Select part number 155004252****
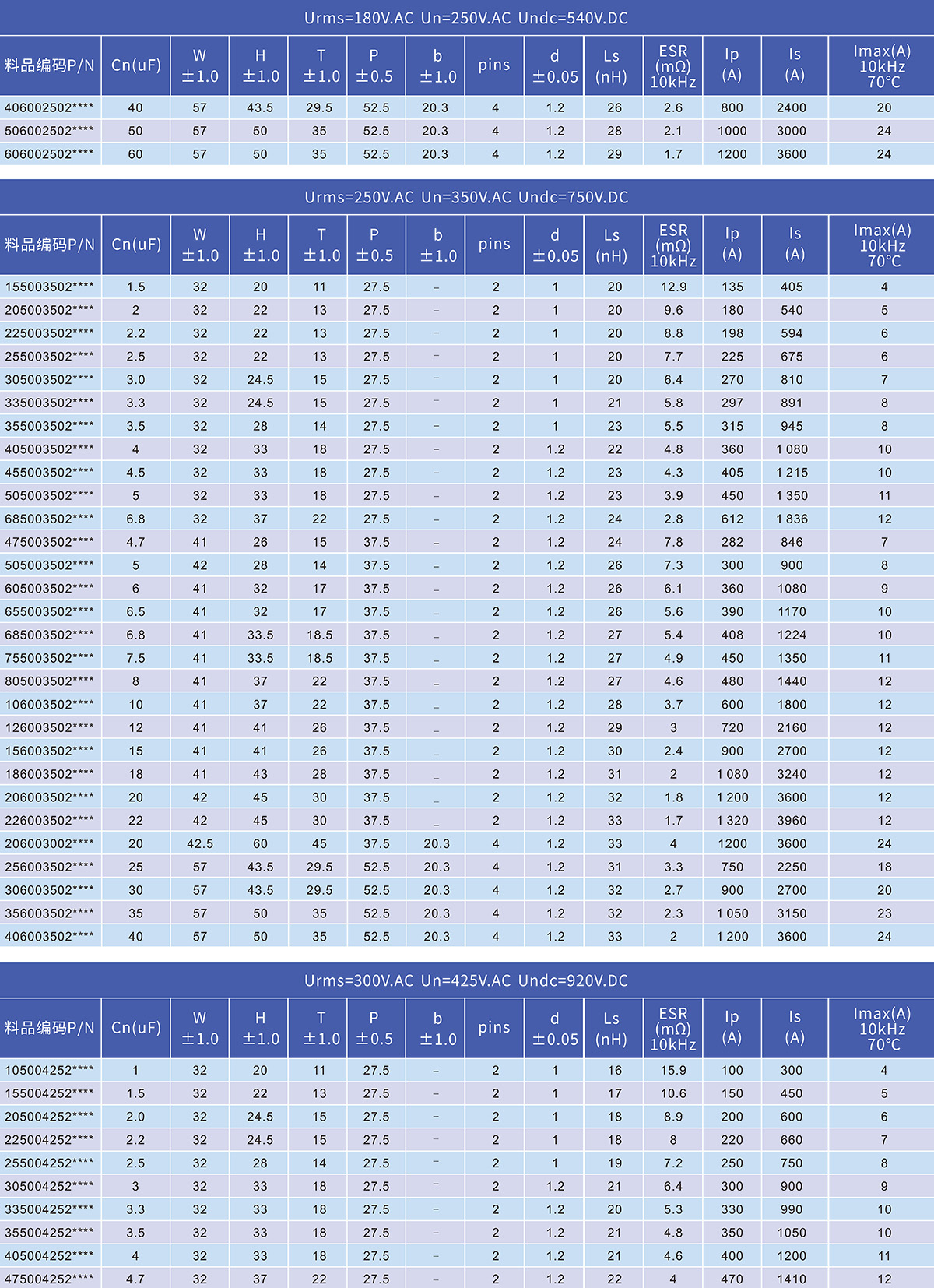Screen dimensions: 934x1288 (x=49, y=1094)
